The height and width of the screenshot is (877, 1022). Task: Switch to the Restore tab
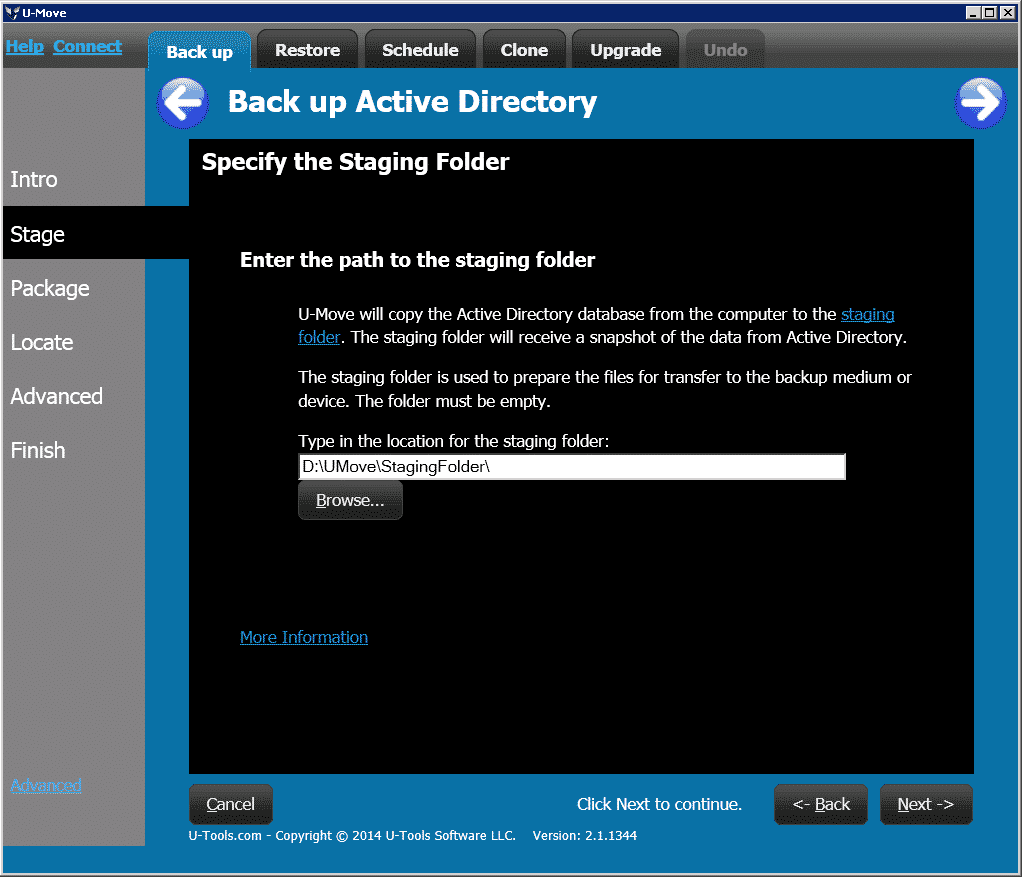(308, 50)
